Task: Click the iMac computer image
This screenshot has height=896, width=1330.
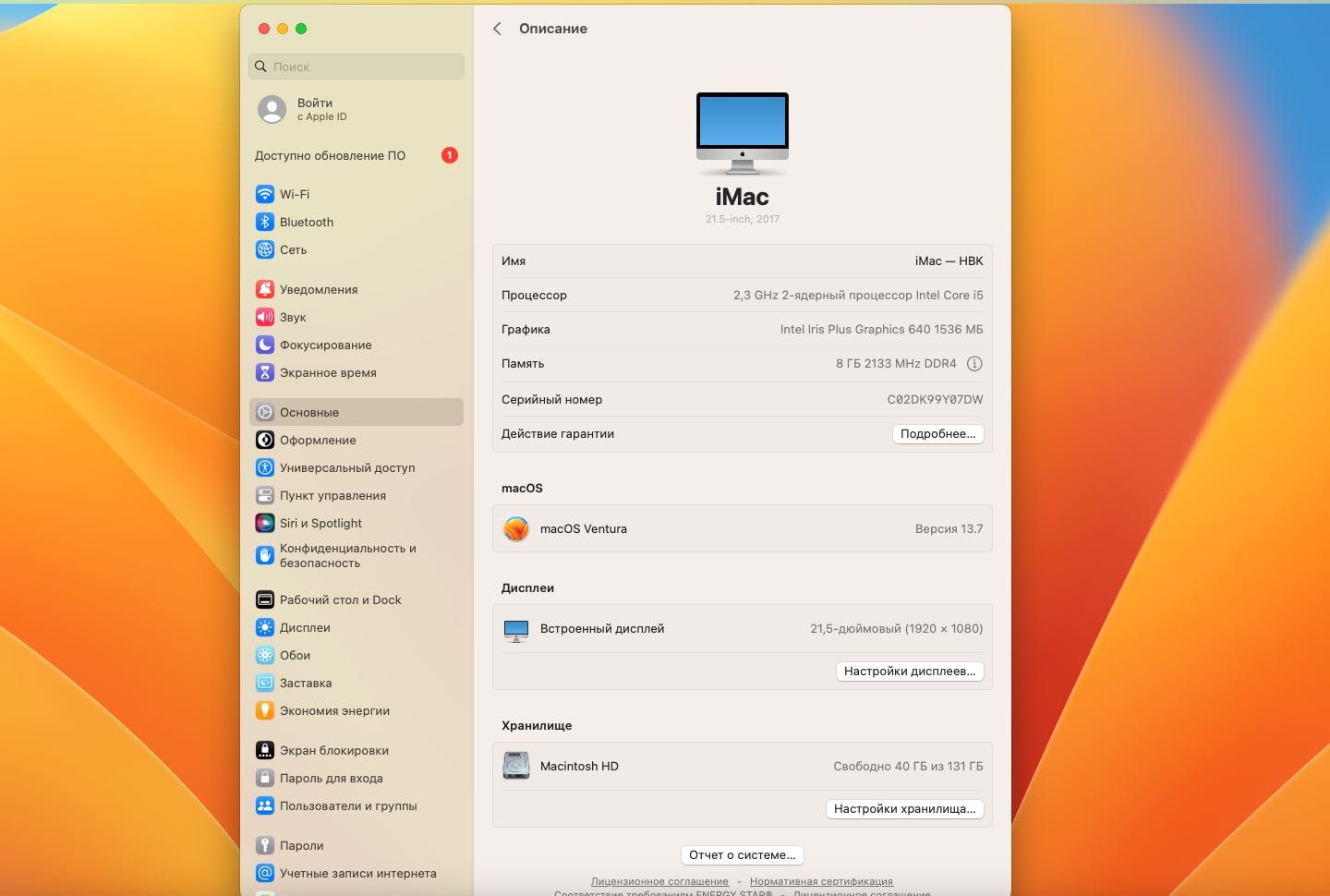Action: coord(743,133)
